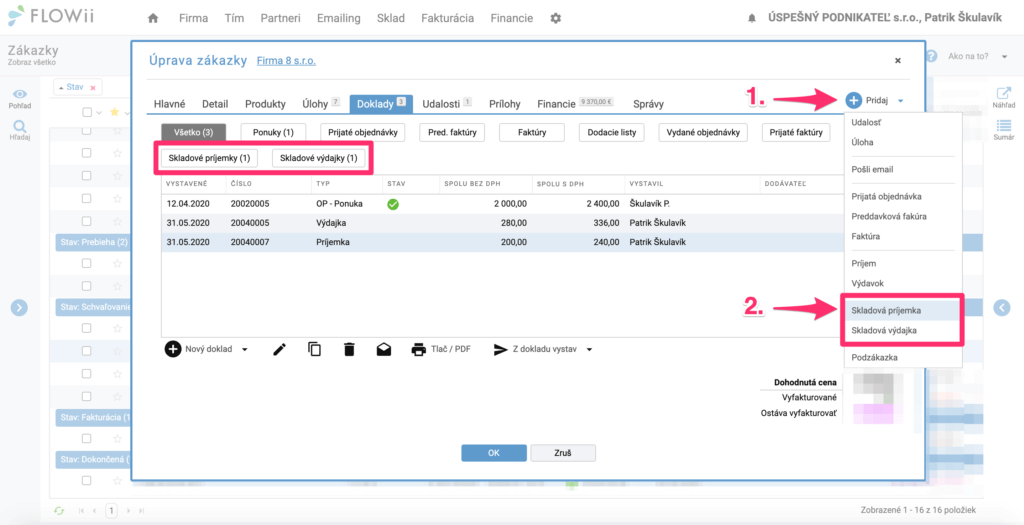Close the Úprava zákazky dialog with X
Image resolution: width=1024 pixels, height=525 pixels.
(898, 60)
